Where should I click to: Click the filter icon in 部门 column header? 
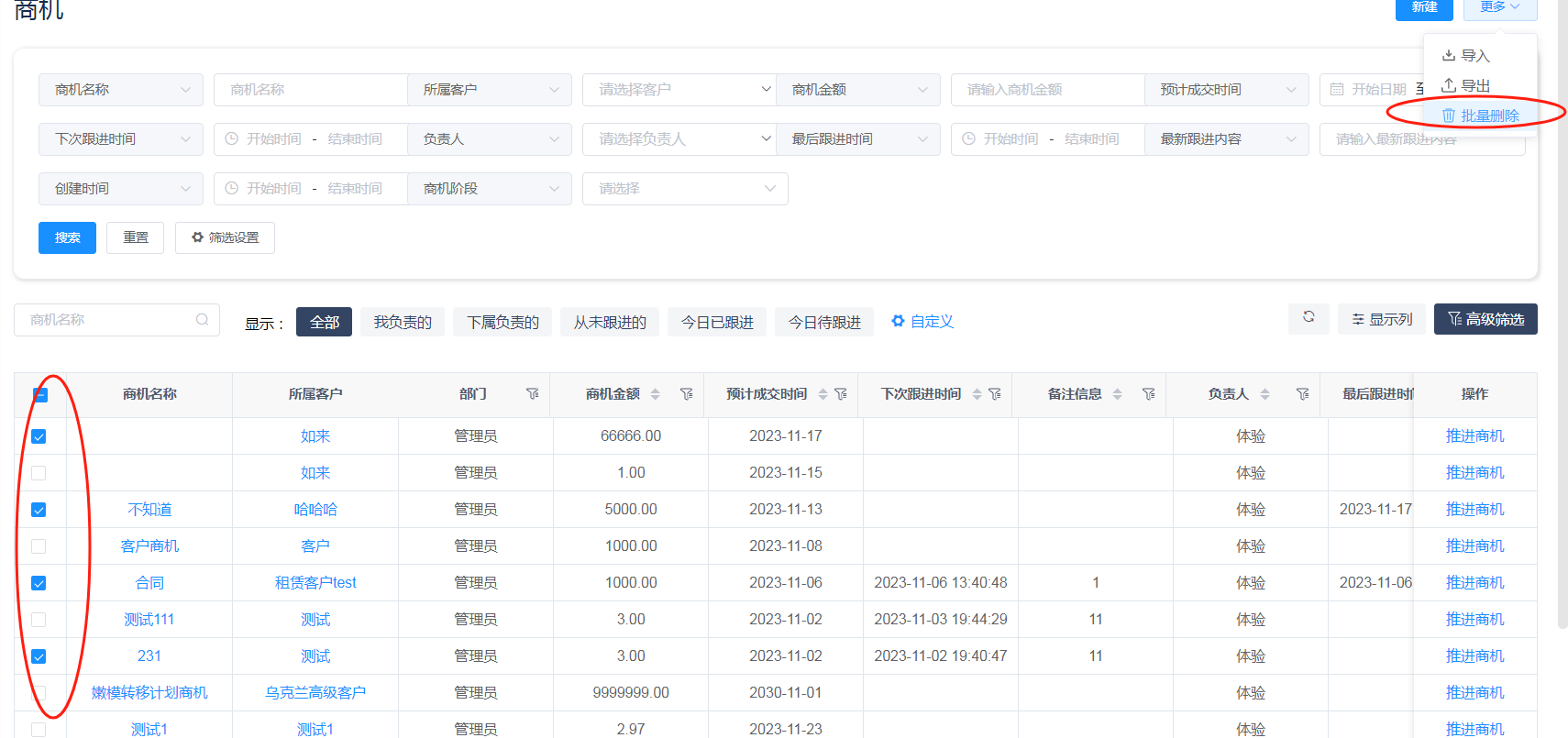[532, 394]
